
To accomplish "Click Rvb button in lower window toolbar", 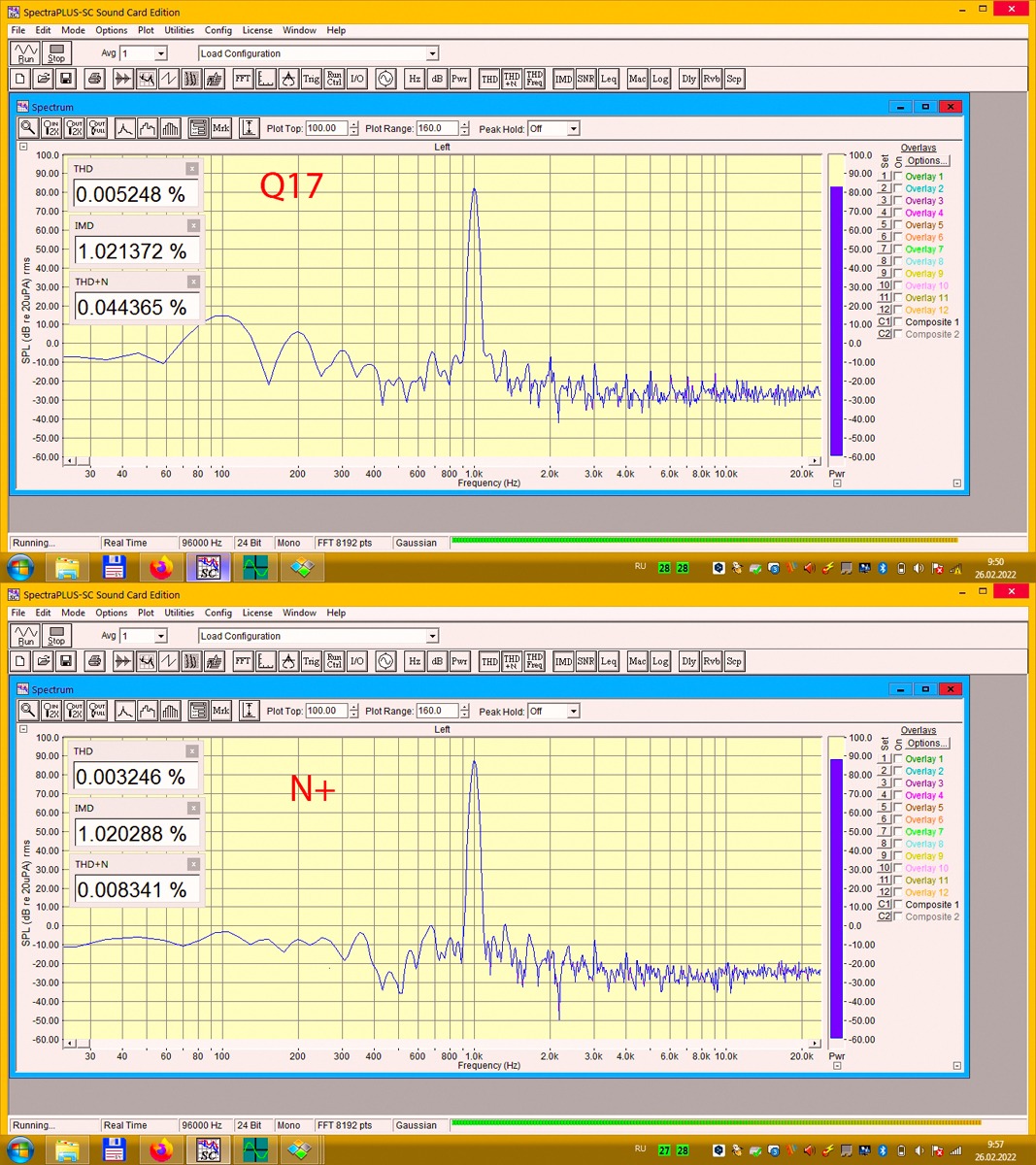I will pyautogui.click(x=712, y=661).
